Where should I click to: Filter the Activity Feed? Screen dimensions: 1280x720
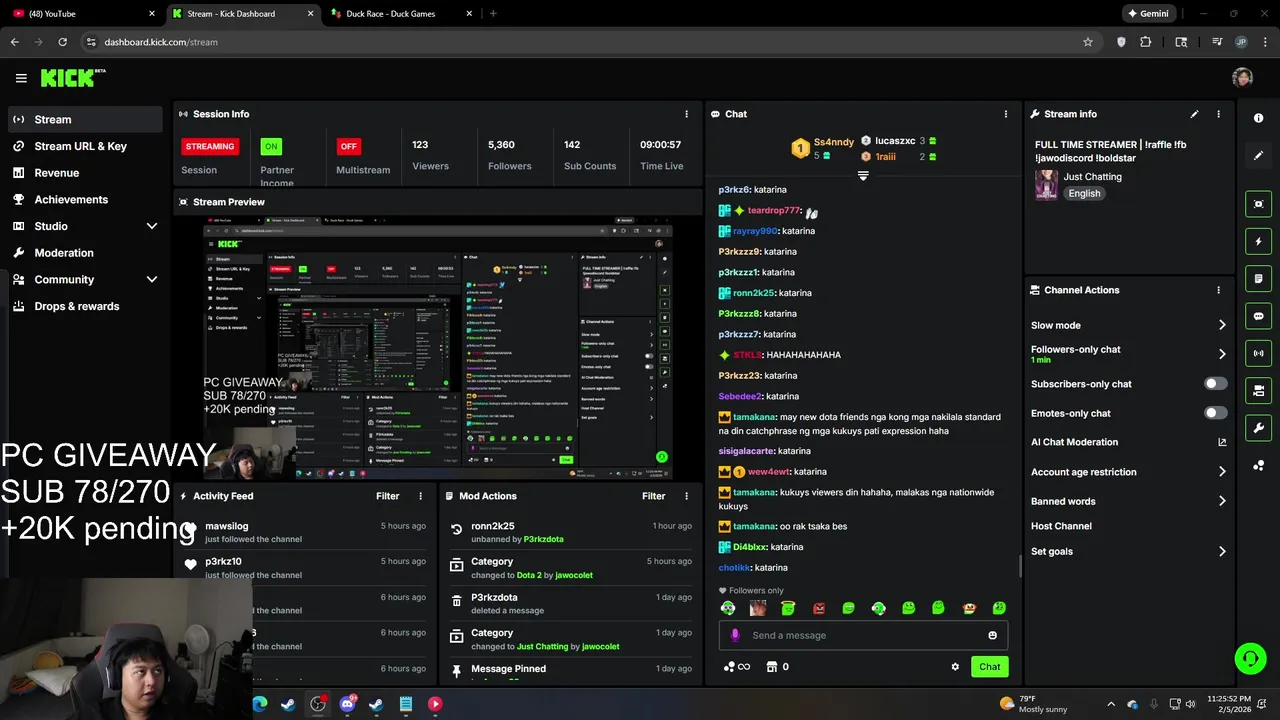(387, 496)
